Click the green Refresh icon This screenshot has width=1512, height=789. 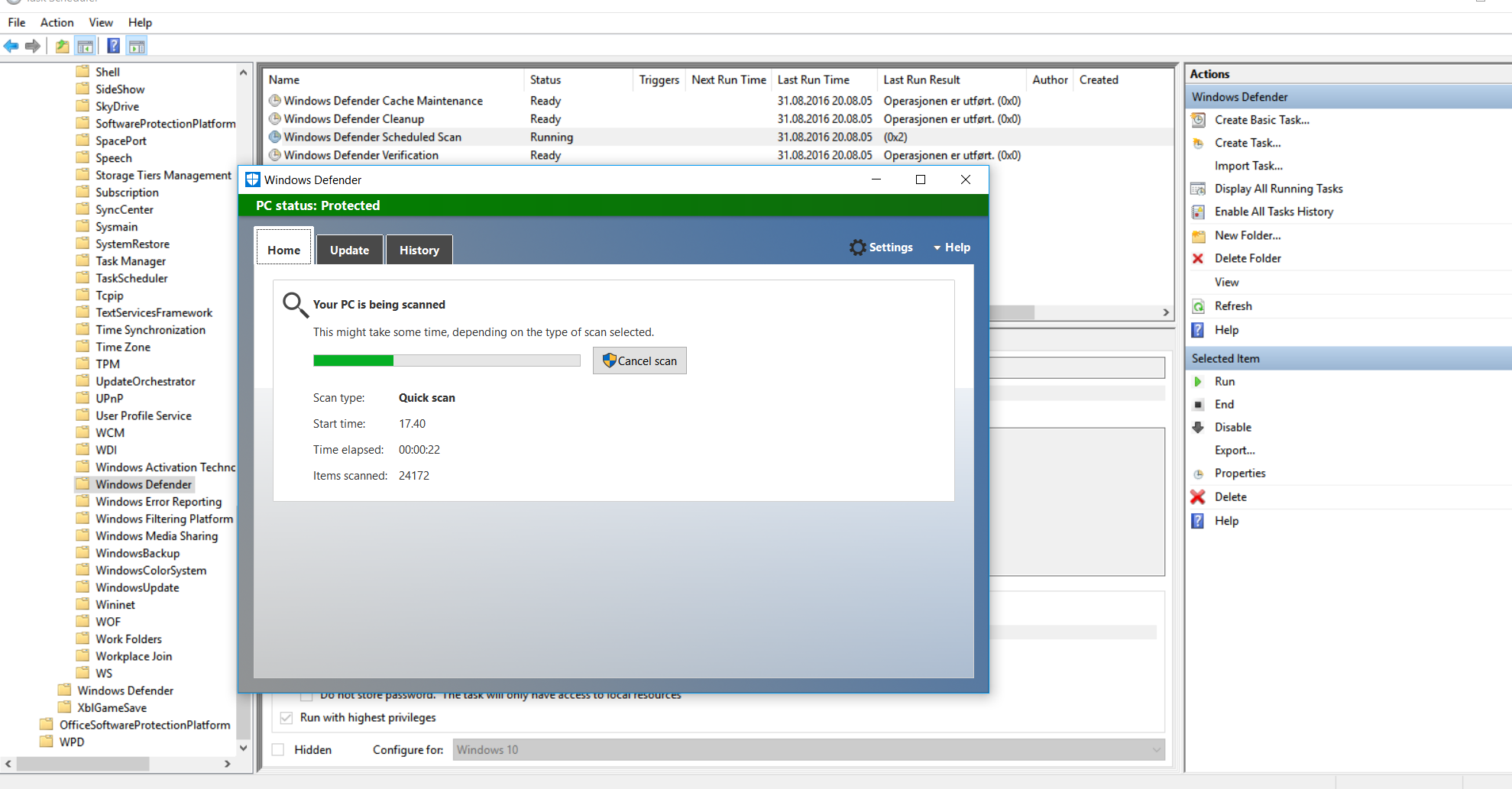coord(1199,306)
